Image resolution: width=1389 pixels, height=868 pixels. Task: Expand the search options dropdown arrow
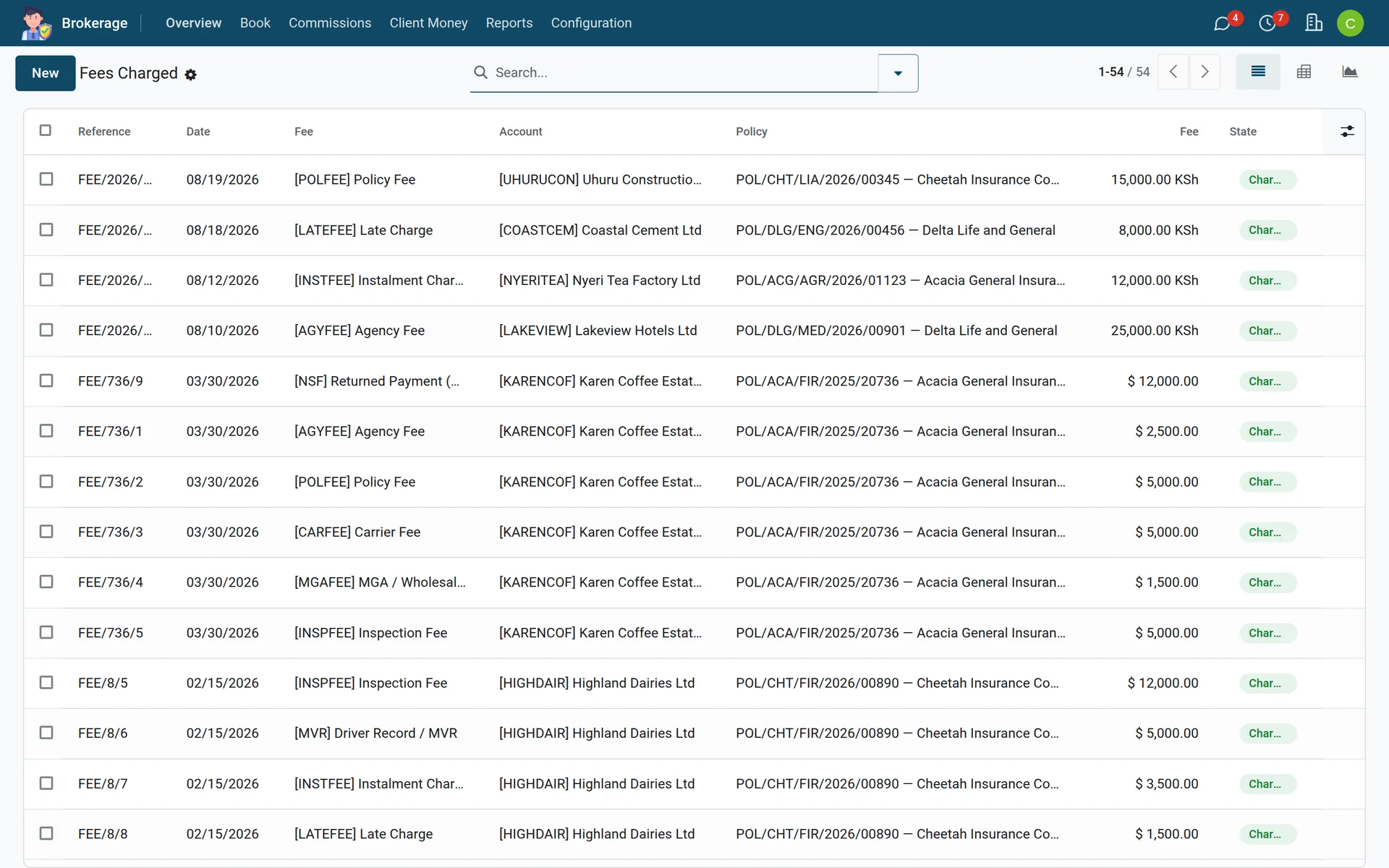pos(898,73)
